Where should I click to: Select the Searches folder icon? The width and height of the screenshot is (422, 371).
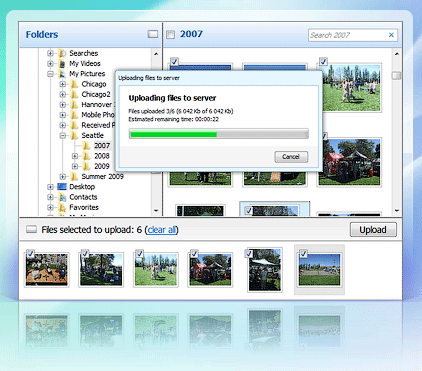62,53
